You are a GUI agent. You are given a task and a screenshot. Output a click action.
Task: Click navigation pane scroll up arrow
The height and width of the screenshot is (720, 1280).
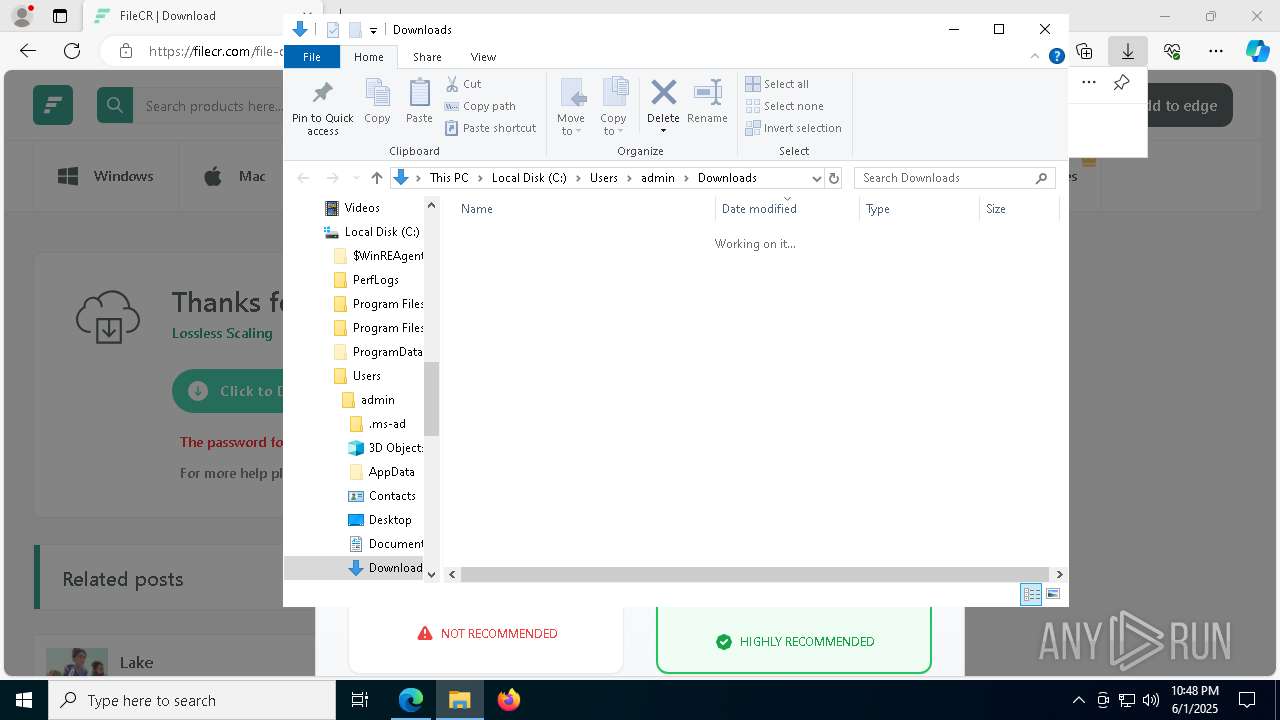coord(432,206)
